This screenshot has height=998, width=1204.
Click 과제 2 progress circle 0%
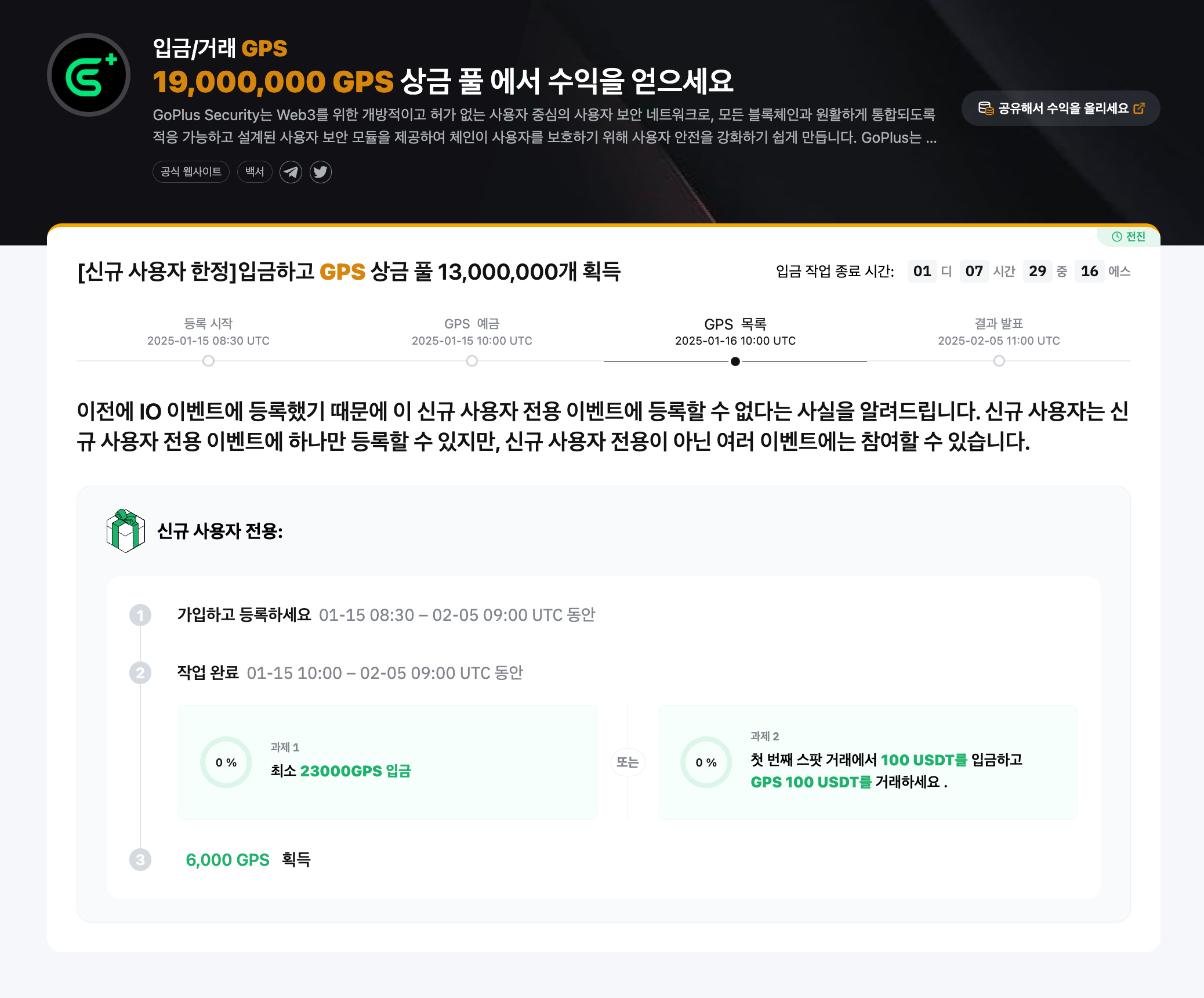click(706, 762)
